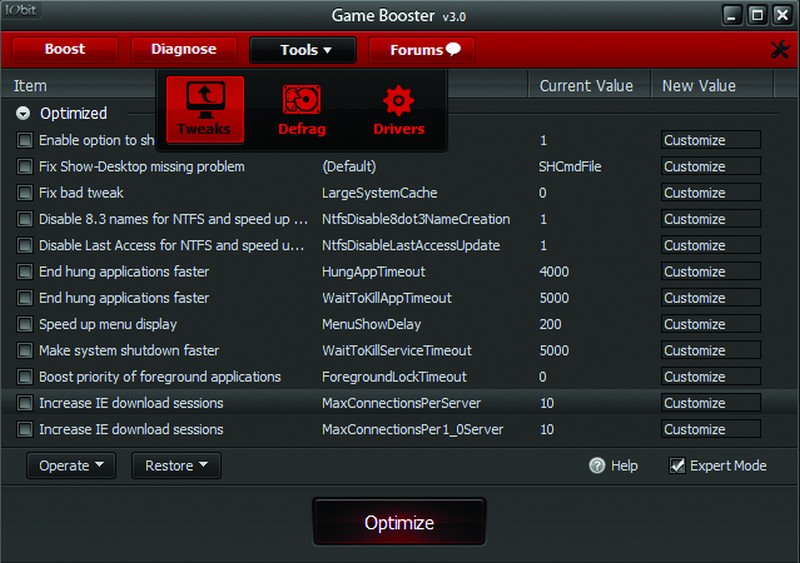
Task: Click the Current Value column header
Action: point(586,86)
